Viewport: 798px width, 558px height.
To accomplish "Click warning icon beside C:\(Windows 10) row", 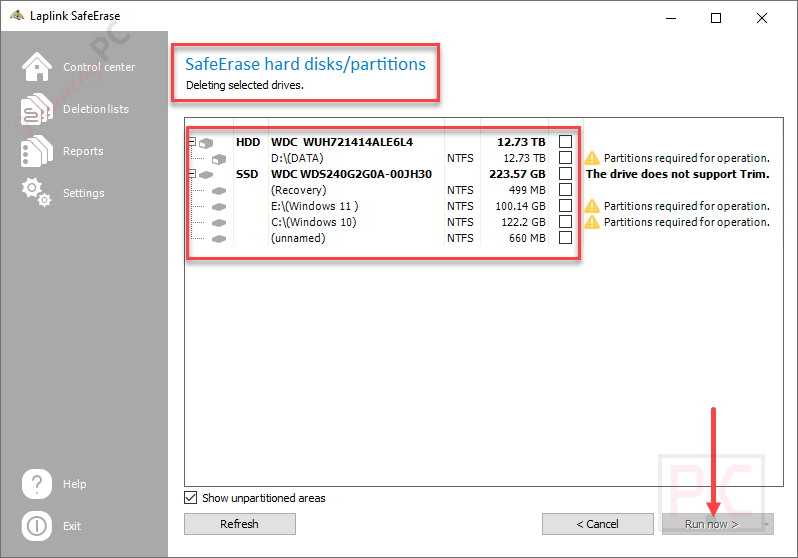I will [592, 222].
